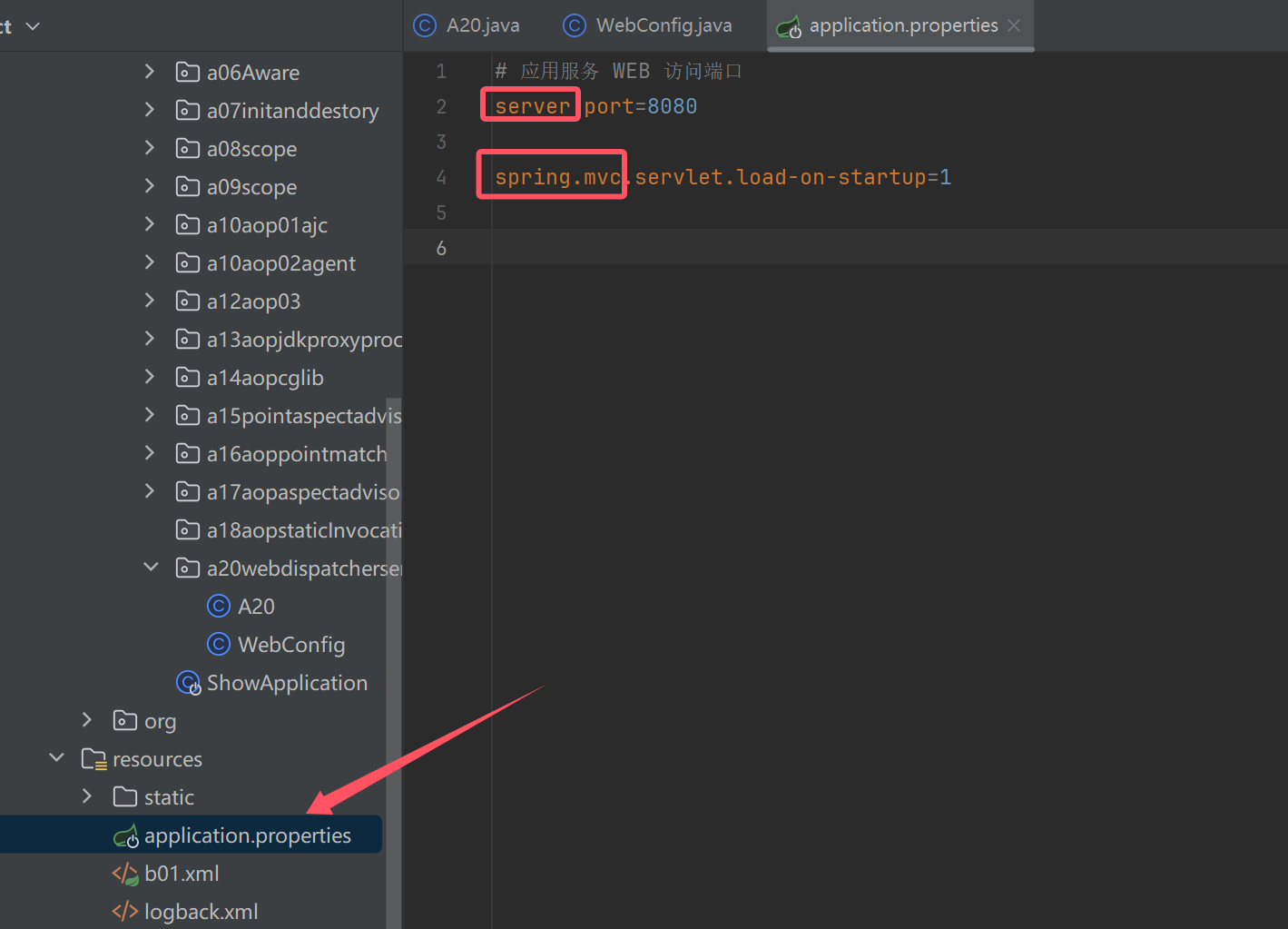
Task: Click the a14aopcglib folder icon
Action: coord(188,377)
